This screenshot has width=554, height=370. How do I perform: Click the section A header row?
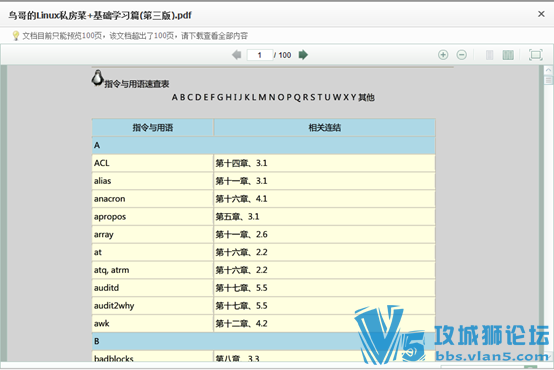[264, 145]
